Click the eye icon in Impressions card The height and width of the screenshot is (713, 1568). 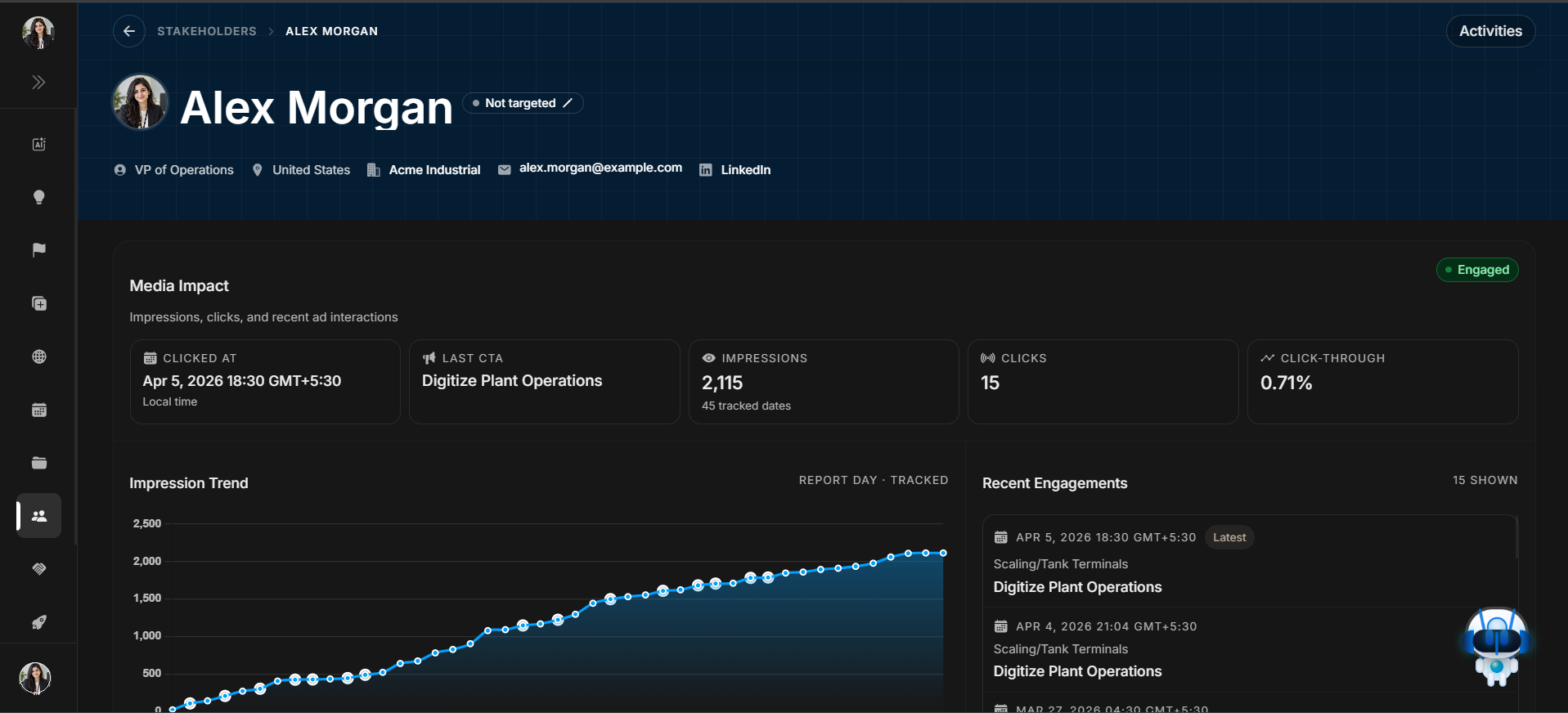click(708, 358)
